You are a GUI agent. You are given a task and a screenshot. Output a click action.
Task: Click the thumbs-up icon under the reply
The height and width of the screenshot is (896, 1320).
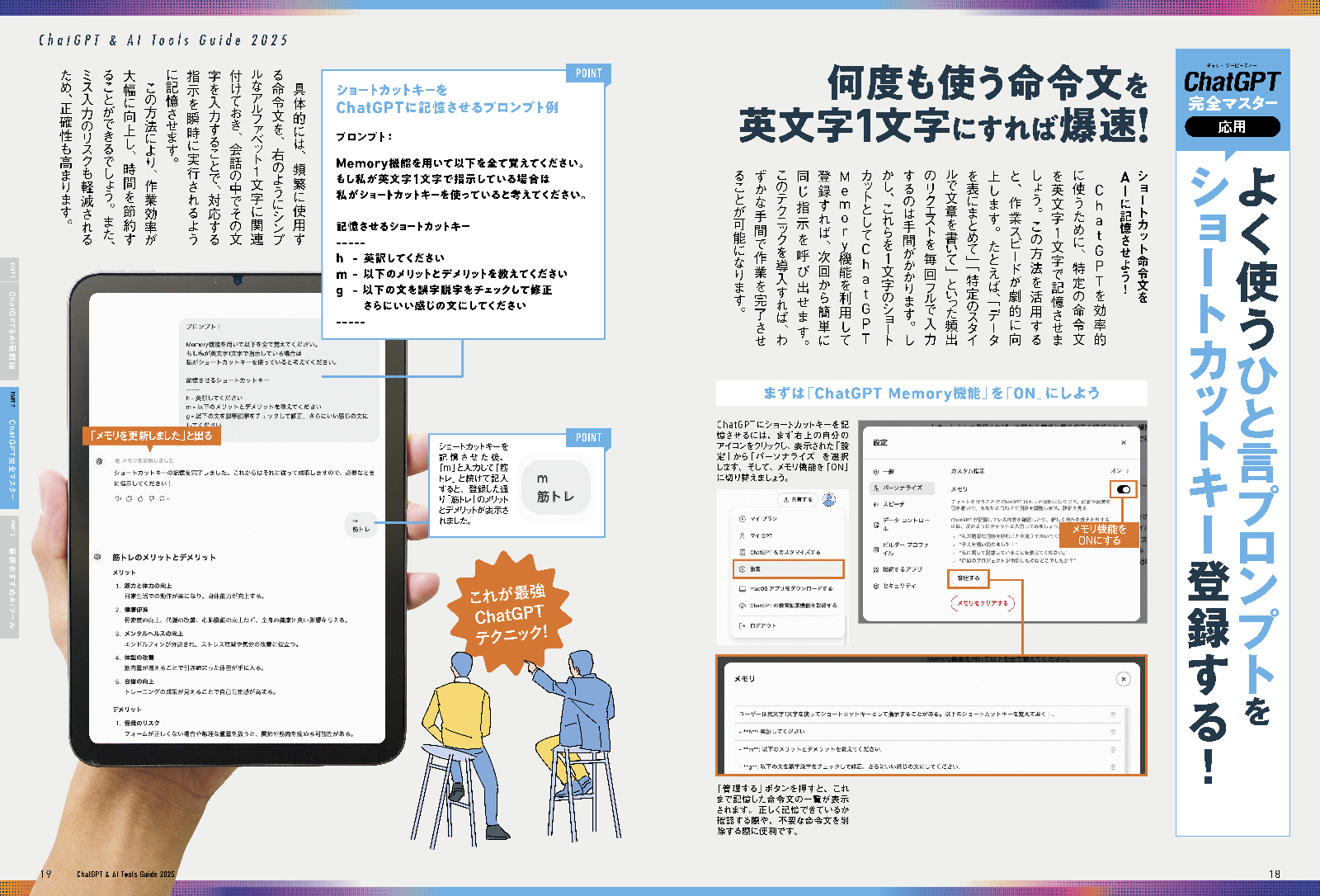point(140,498)
